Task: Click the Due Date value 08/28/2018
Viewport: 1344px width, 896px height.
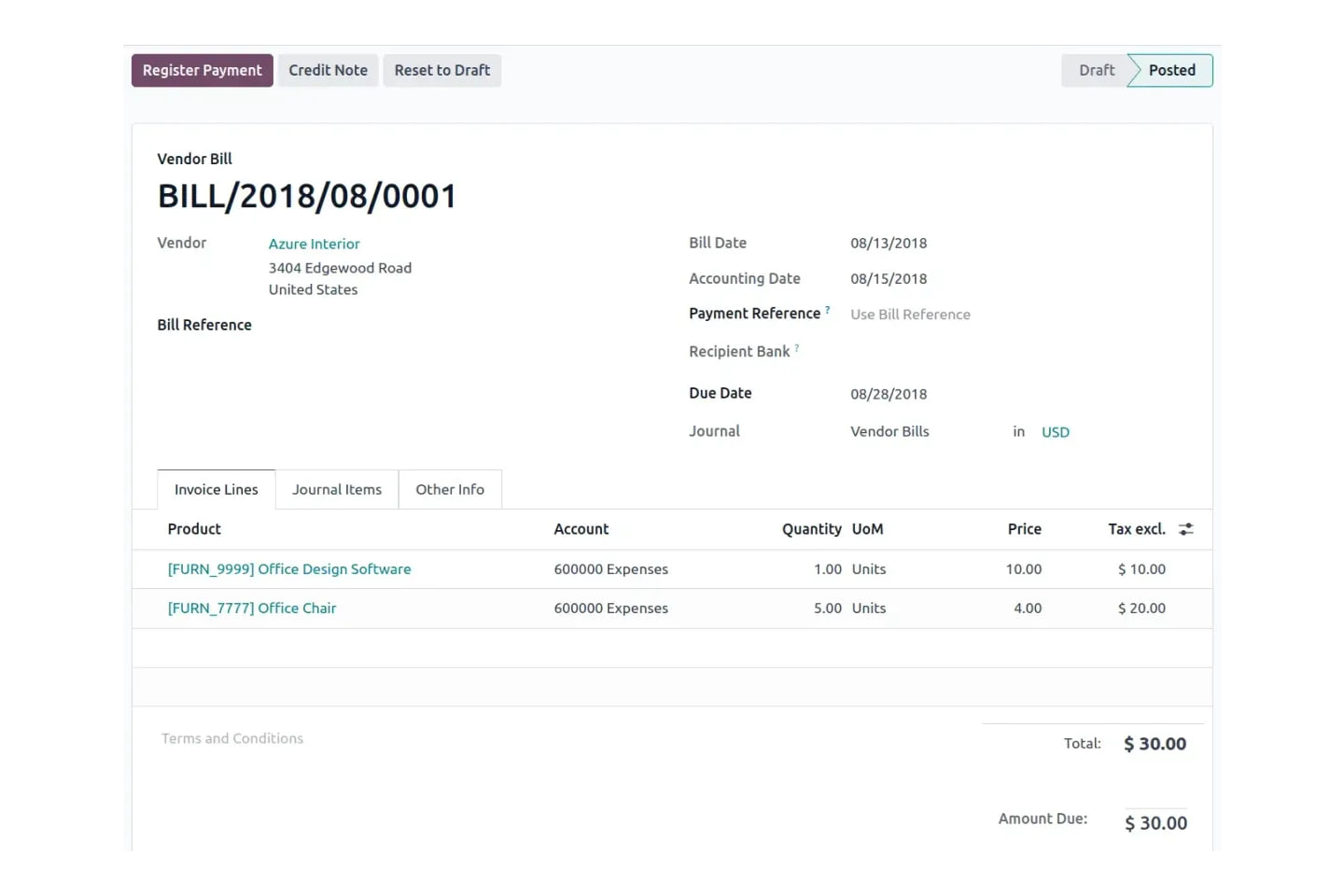Action: (889, 394)
